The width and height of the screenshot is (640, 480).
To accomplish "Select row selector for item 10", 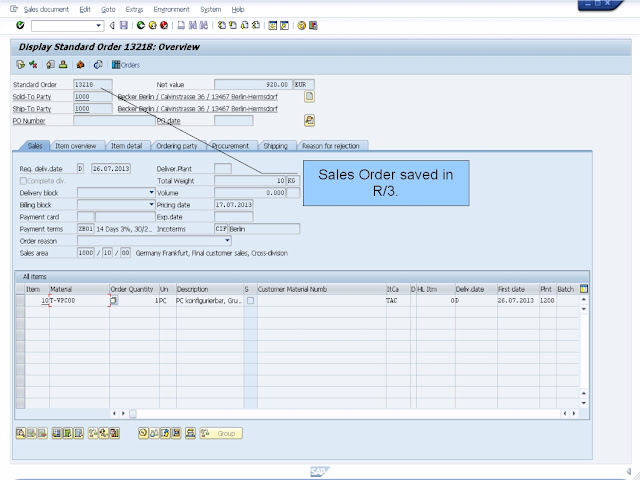I will 20,300.
